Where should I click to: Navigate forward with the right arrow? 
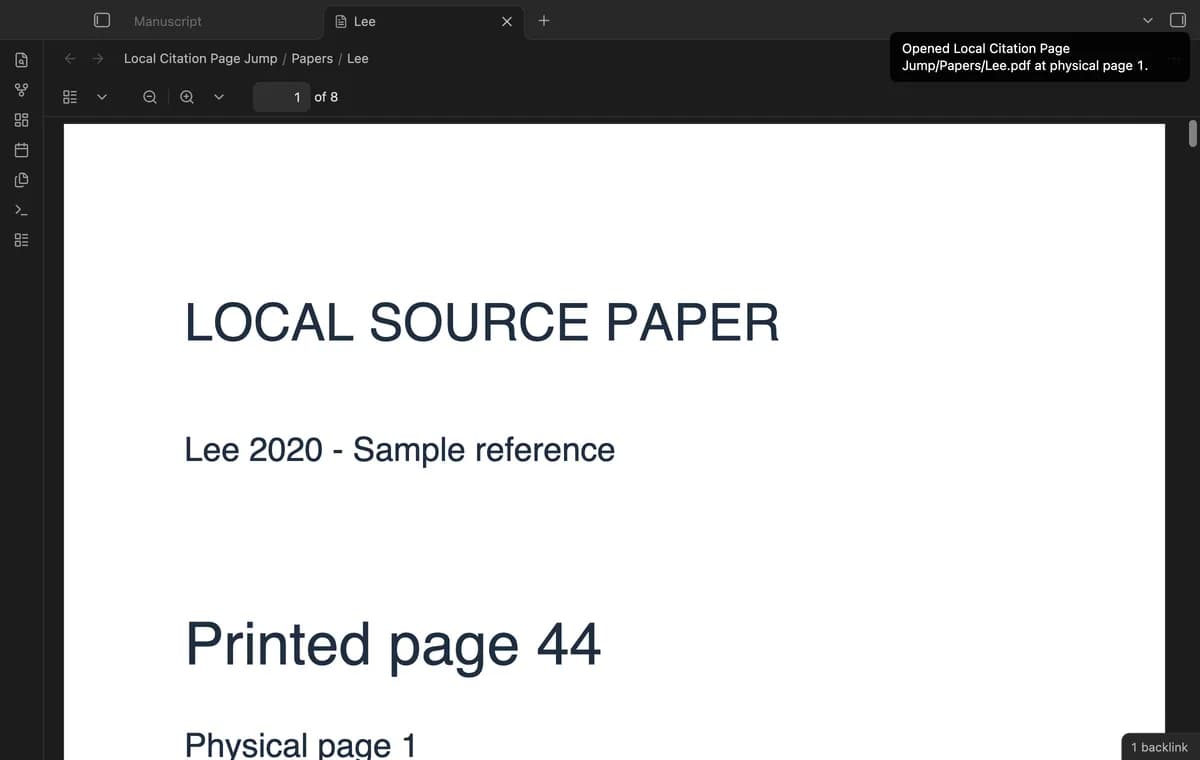(x=98, y=58)
